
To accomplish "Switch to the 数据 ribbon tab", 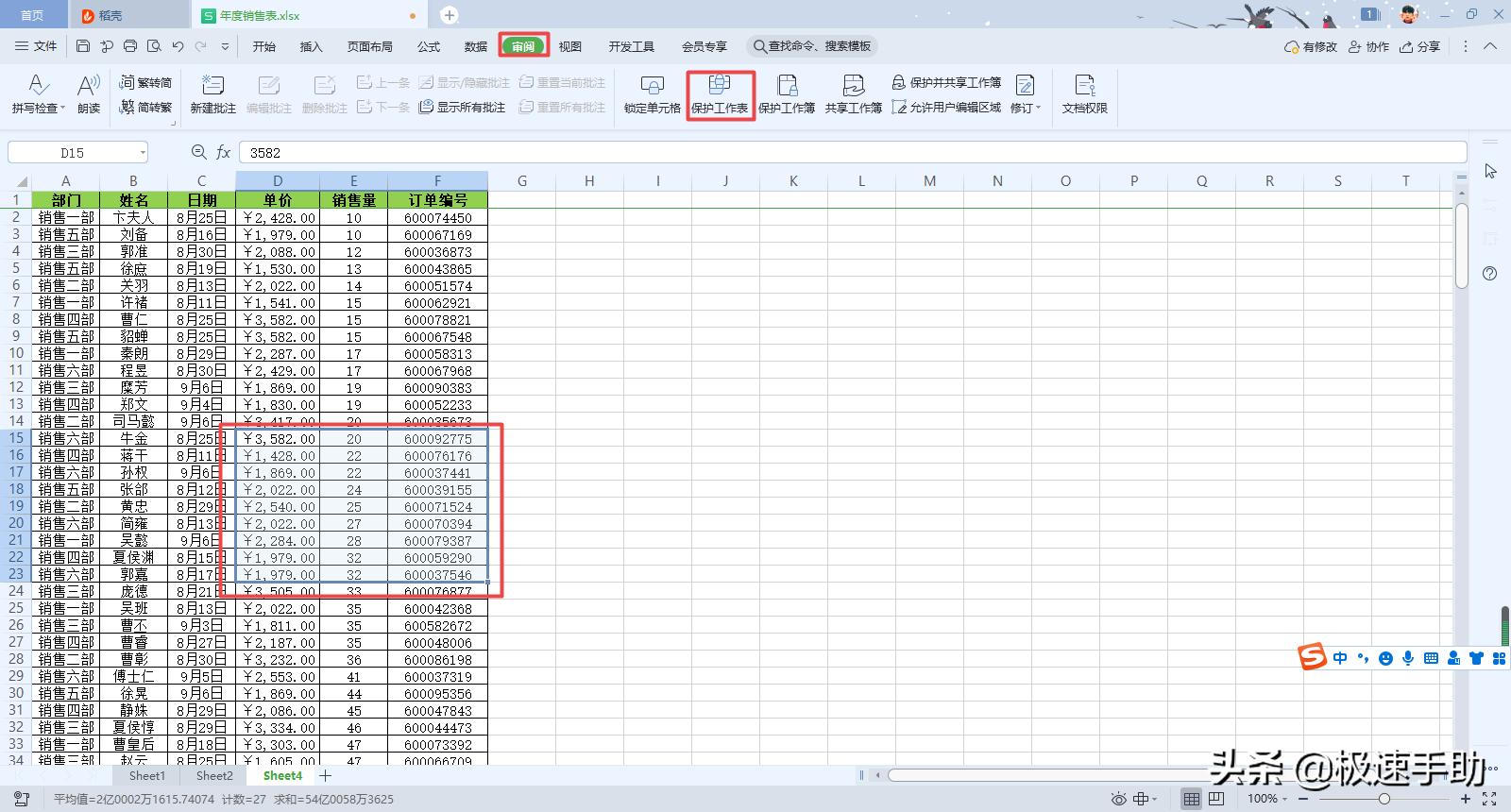I will [476, 46].
